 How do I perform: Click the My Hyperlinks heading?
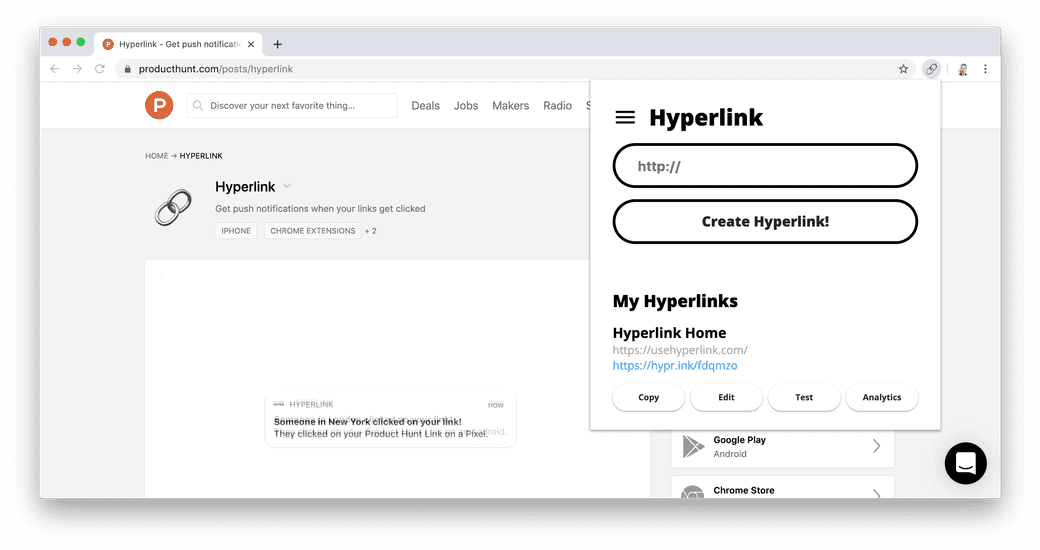click(x=675, y=301)
